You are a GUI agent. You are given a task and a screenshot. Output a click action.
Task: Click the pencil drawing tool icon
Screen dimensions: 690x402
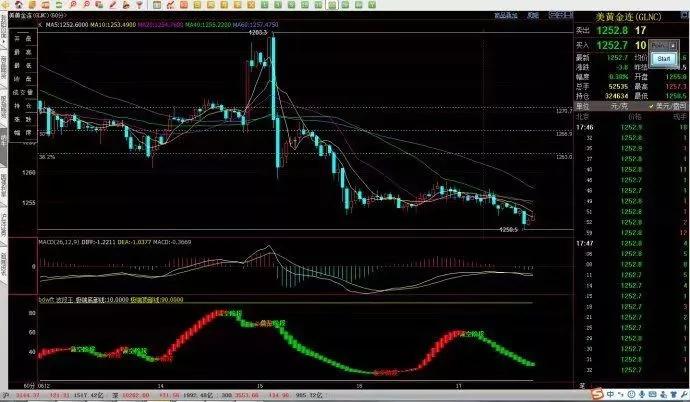[x=113, y=5]
